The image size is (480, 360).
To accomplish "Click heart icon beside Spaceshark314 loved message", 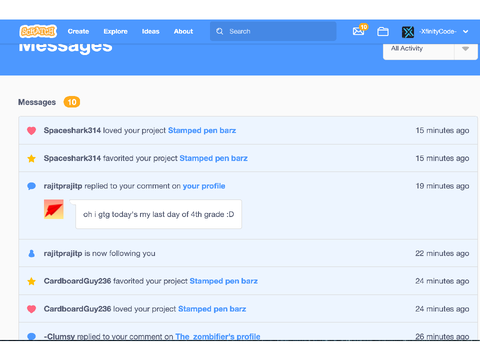I will coord(31,131).
